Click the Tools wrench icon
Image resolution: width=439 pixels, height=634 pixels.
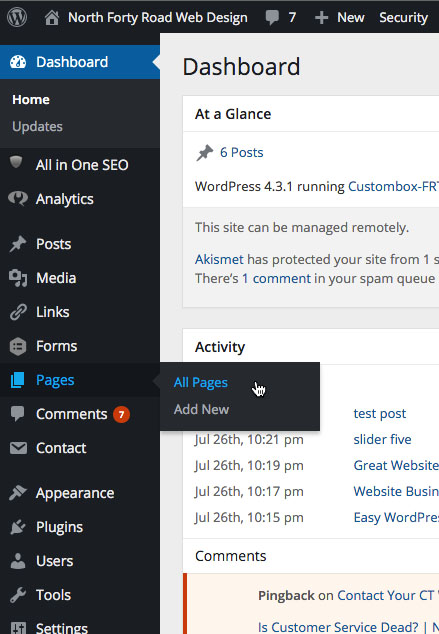[18, 595]
